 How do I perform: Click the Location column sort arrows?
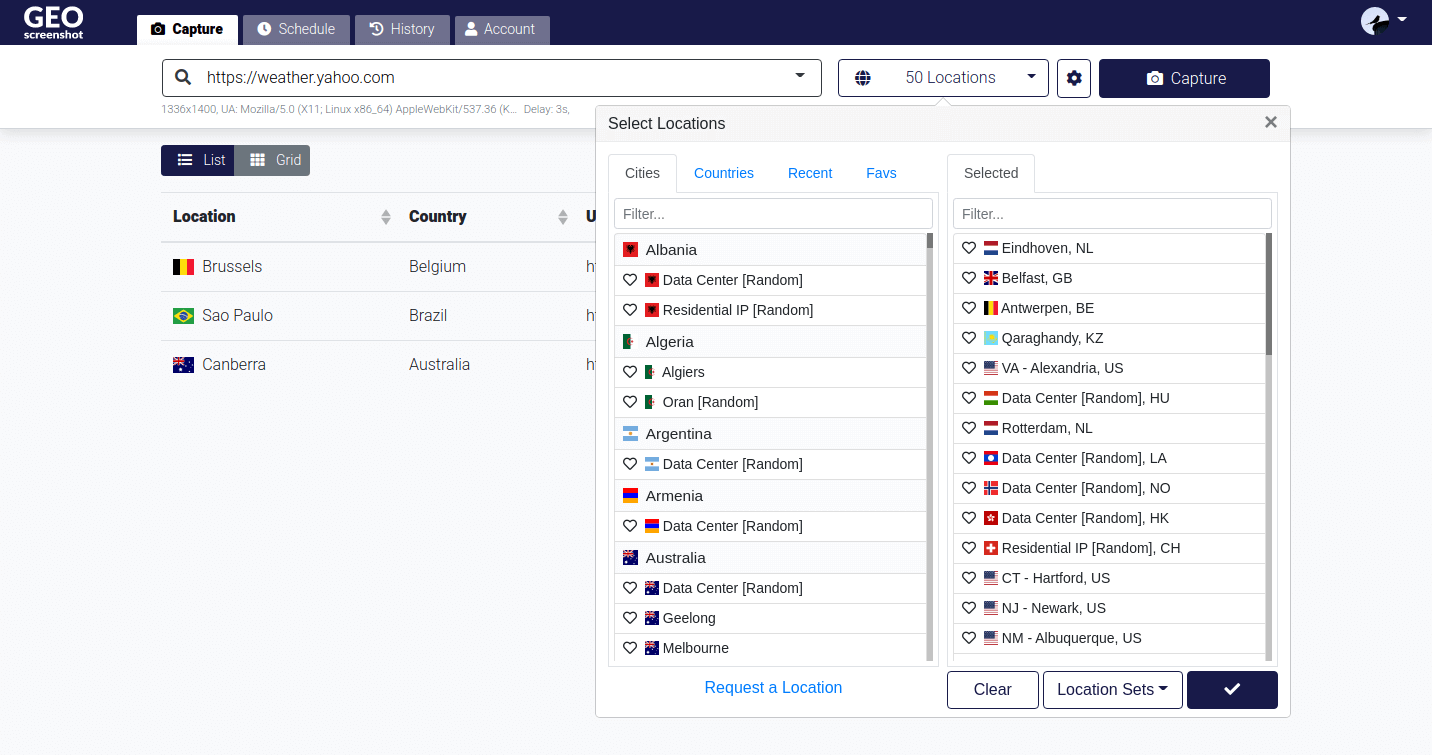tap(386, 217)
